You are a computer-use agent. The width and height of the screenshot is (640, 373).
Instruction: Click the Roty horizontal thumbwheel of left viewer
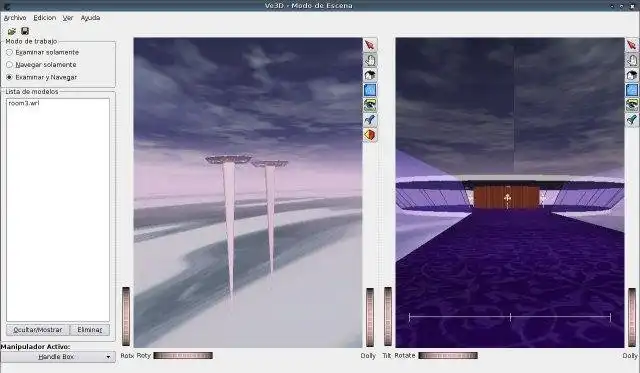[183, 355]
